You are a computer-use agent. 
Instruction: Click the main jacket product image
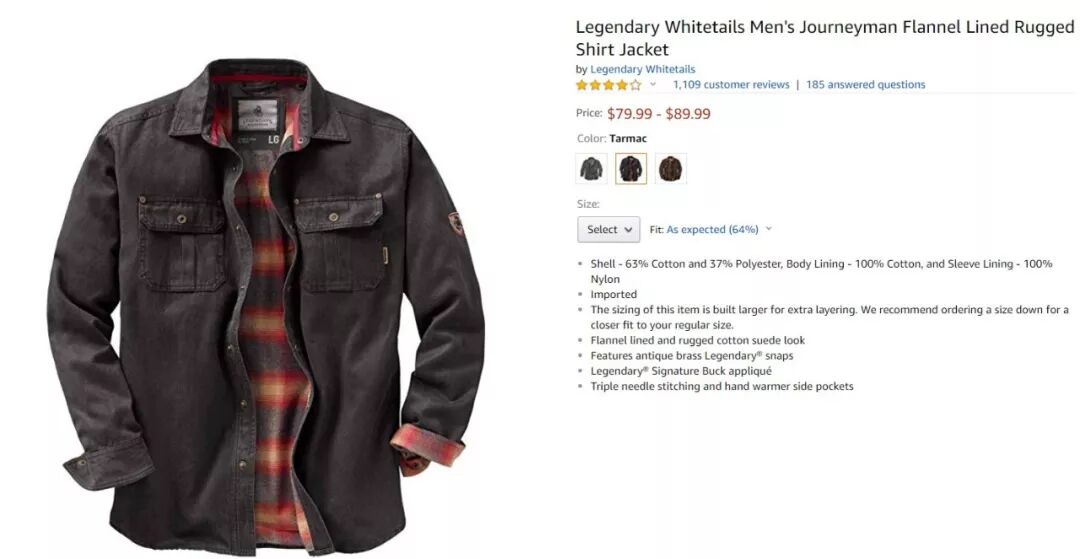[x=266, y=306]
